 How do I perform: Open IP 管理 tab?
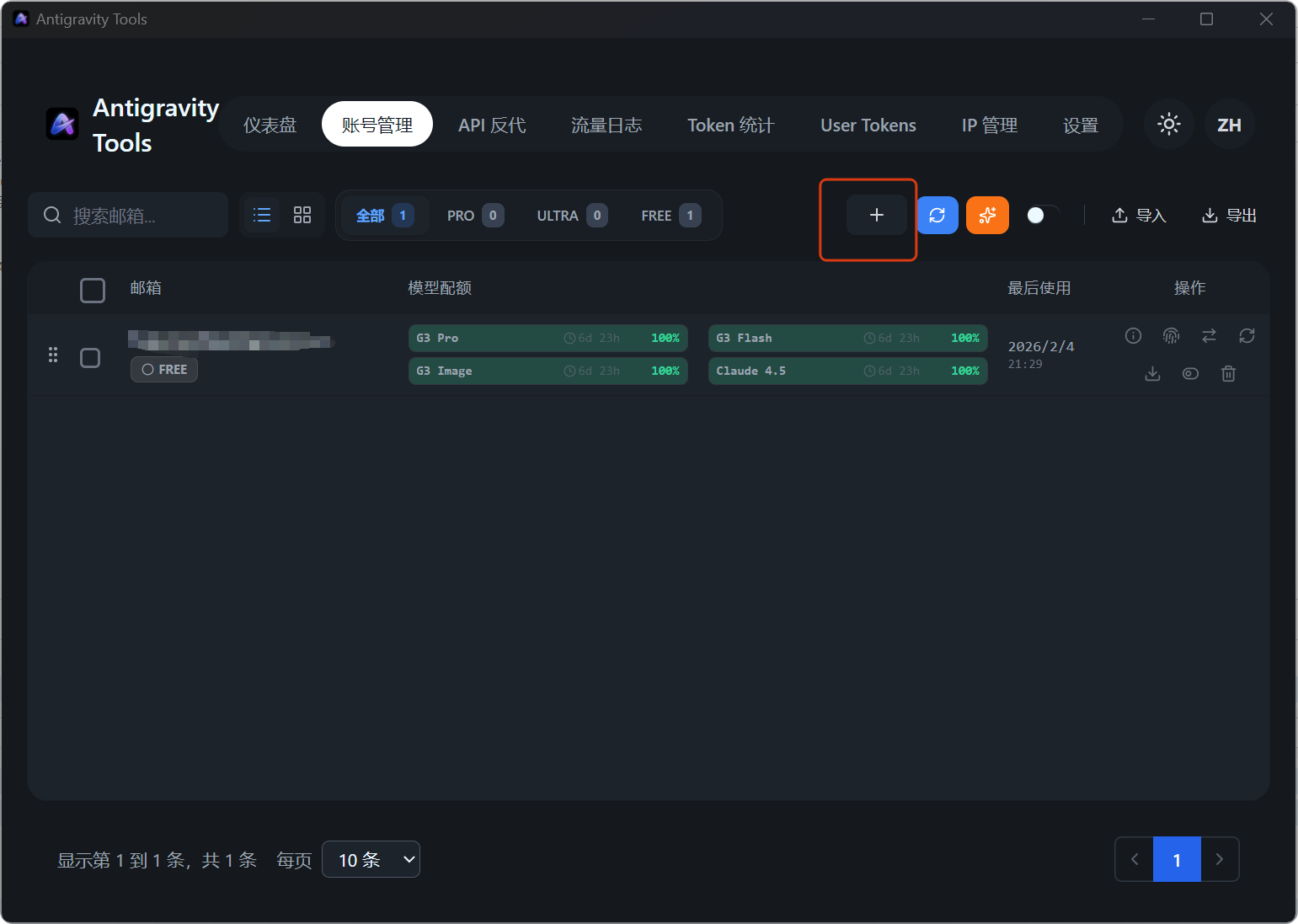[x=990, y=125]
